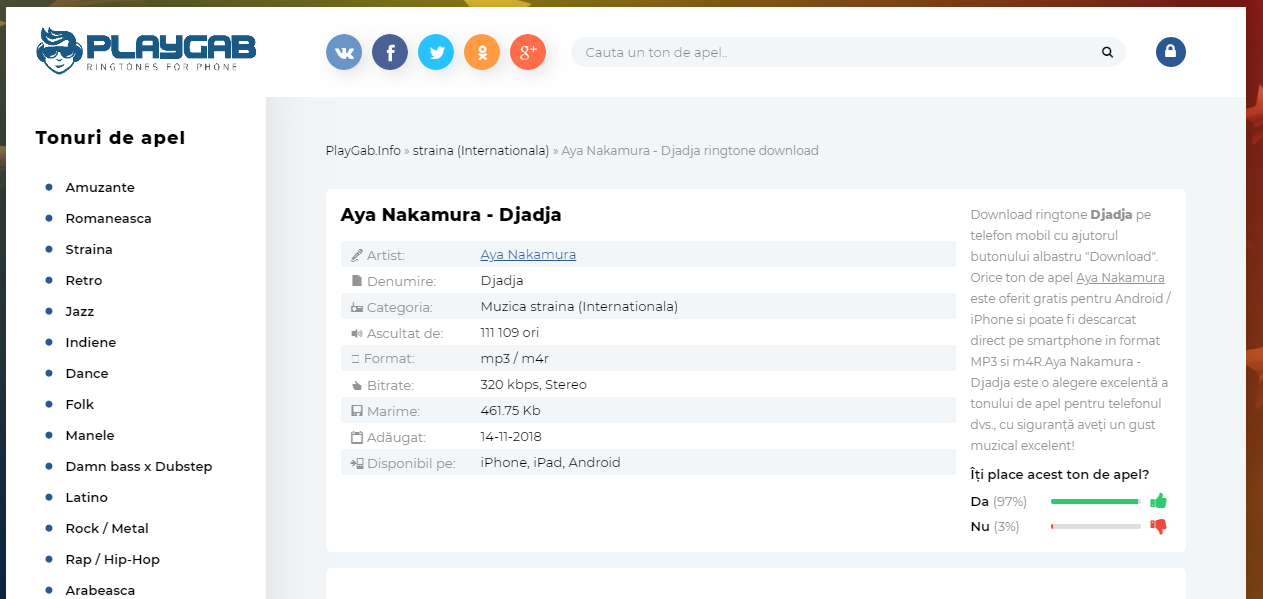1263x599 pixels.
Task: Open the Google Plus social icon
Action: tap(528, 52)
